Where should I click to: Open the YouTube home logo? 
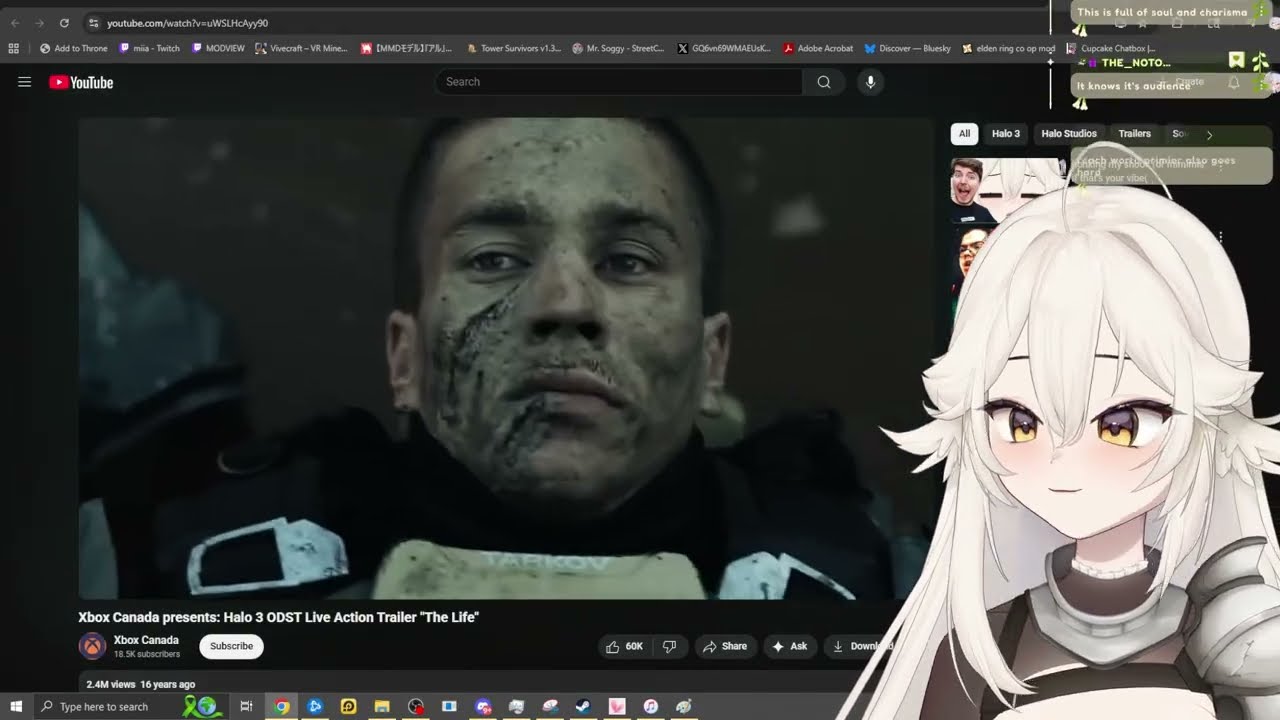pos(80,82)
